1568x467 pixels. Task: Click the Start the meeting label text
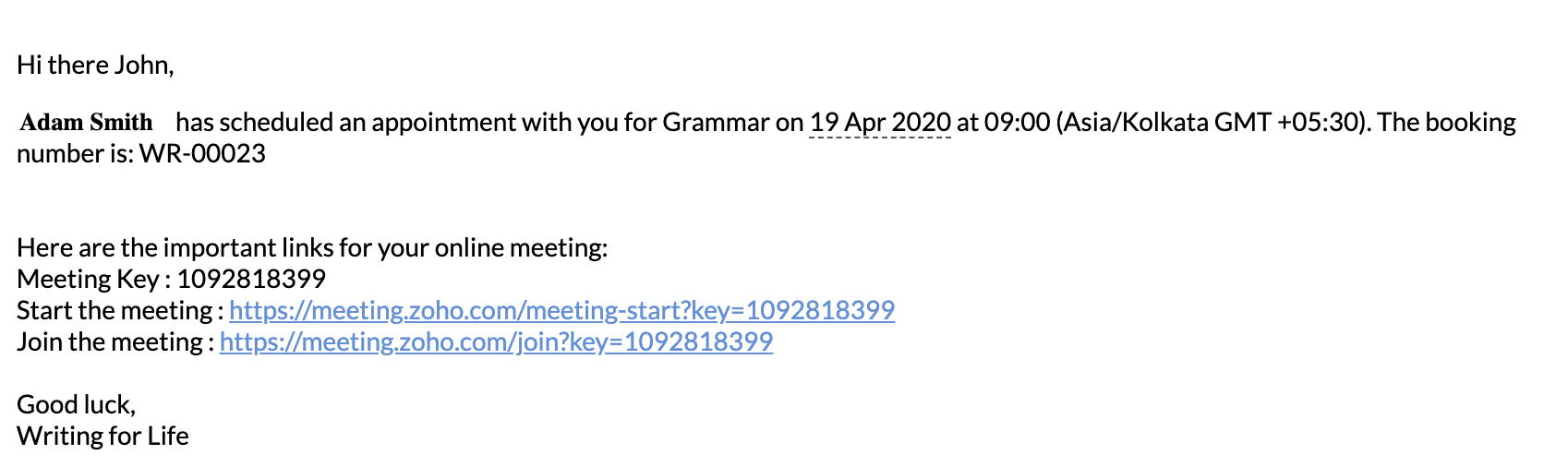pyautogui.click(x=115, y=310)
